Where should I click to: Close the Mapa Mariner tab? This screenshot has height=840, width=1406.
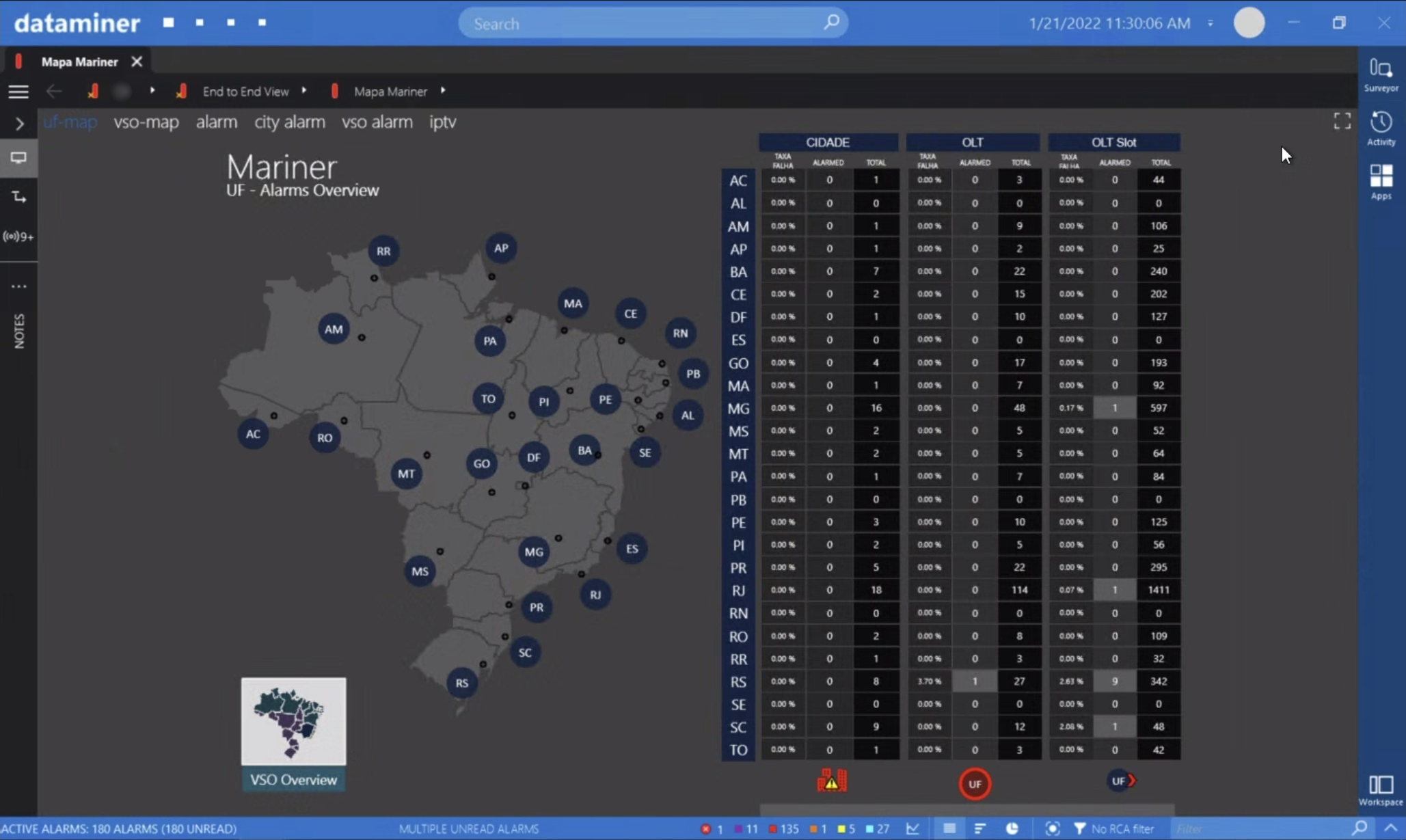[x=137, y=62]
